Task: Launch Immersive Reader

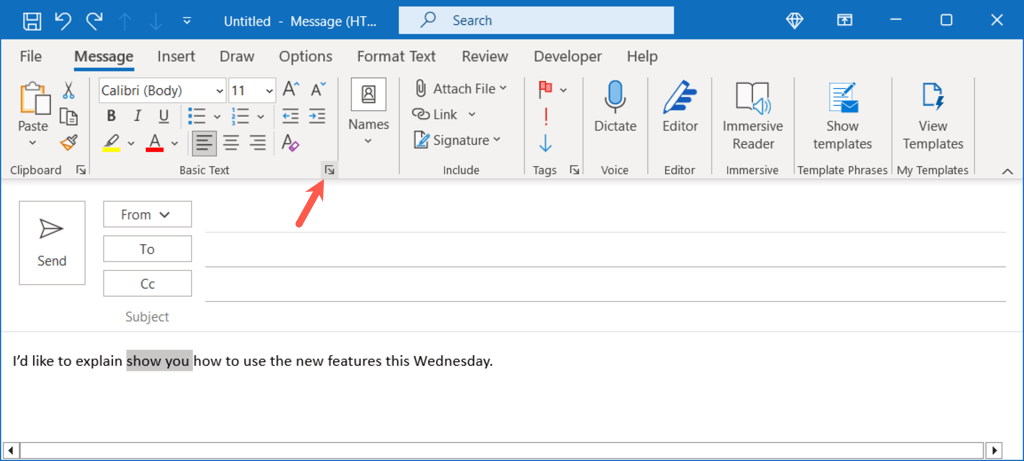Action: click(x=753, y=116)
